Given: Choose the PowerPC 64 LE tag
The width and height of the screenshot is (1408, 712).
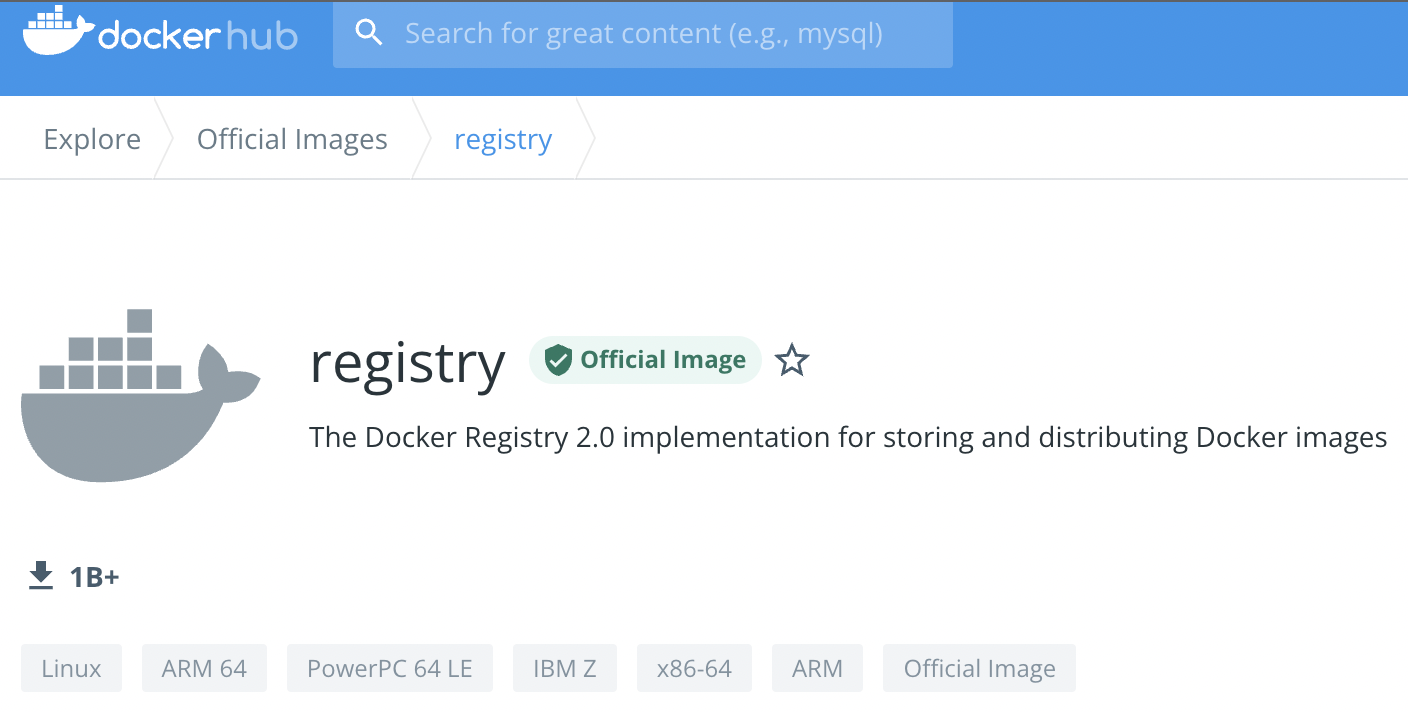Looking at the screenshot, I should tap(390, 669).
